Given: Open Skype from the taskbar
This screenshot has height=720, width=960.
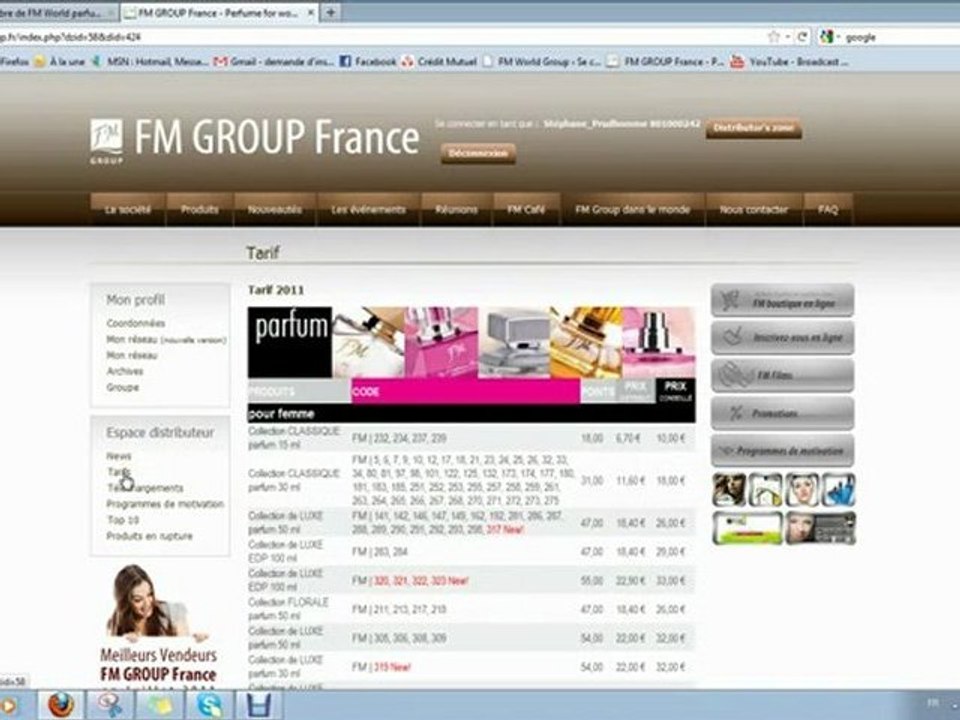Looking at the screenshot, I should (209, 705).
